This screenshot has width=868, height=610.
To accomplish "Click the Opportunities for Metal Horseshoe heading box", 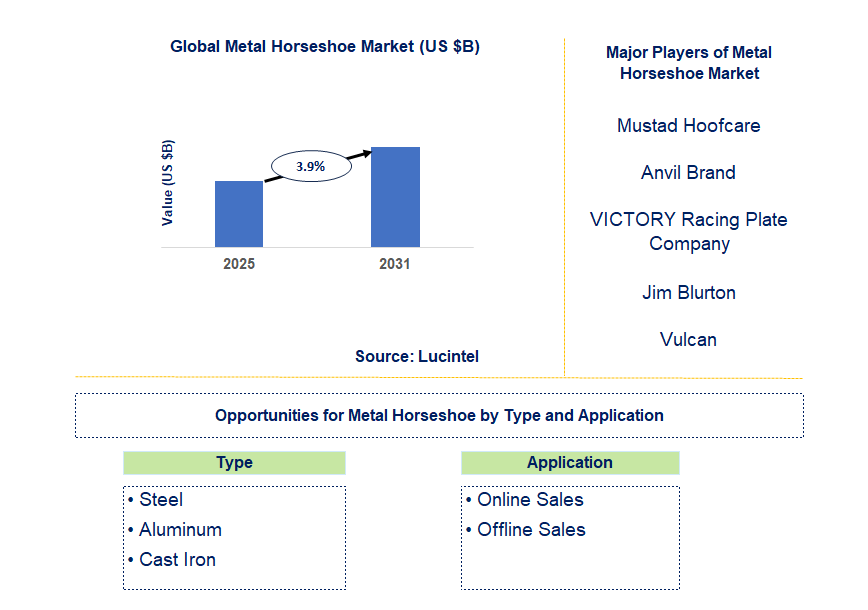I will [439, 415].
